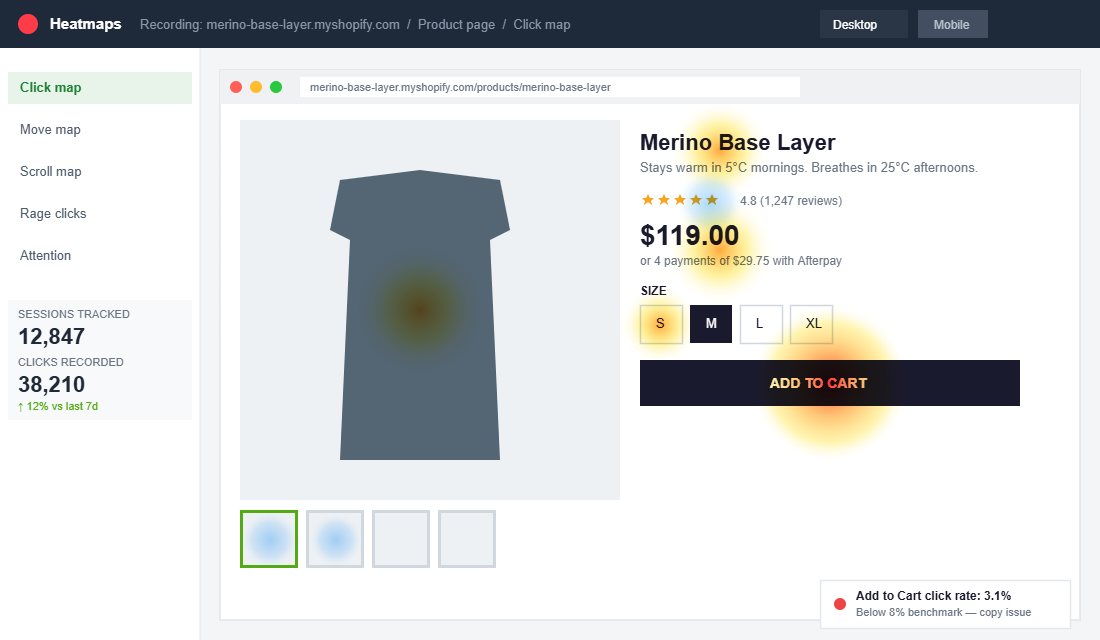This screenshot has height=640, width=1100.
Task: Click the yellow browser traffic-light dot
Action: click(256, 86)
